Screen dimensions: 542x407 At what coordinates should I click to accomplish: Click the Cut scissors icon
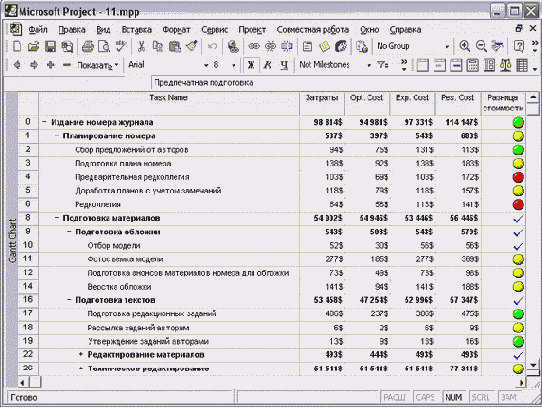[141, 46]
